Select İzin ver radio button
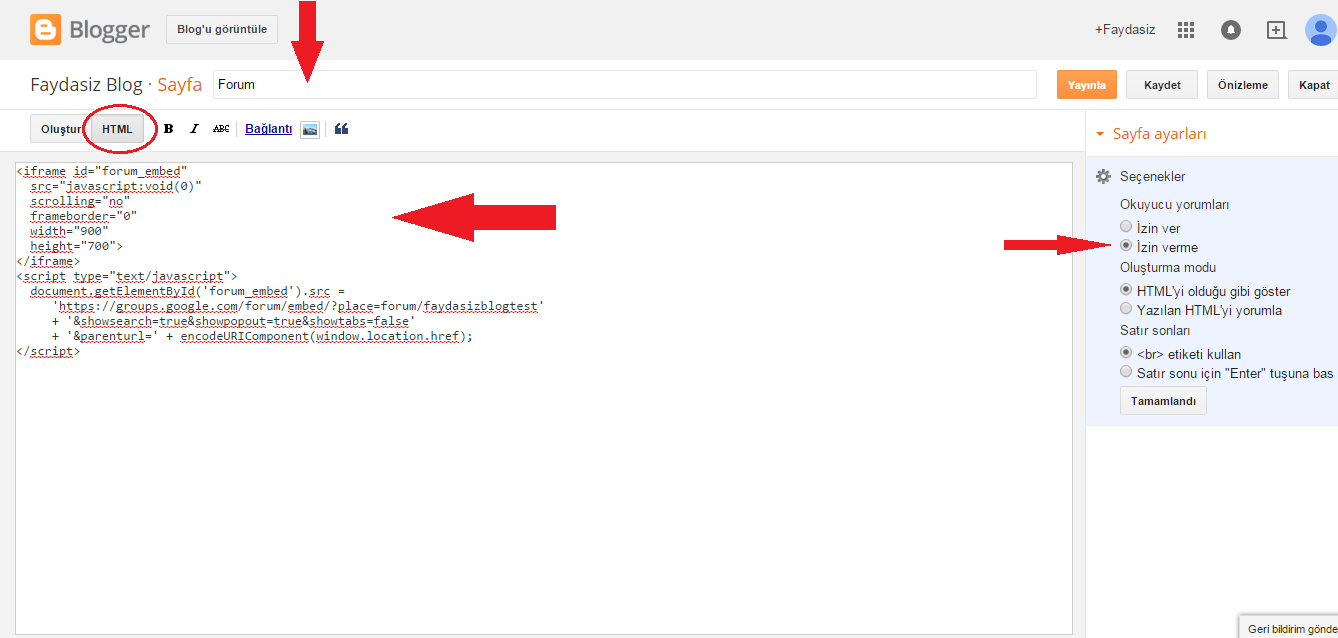The image size is (1338, 638). [1127, 227]
